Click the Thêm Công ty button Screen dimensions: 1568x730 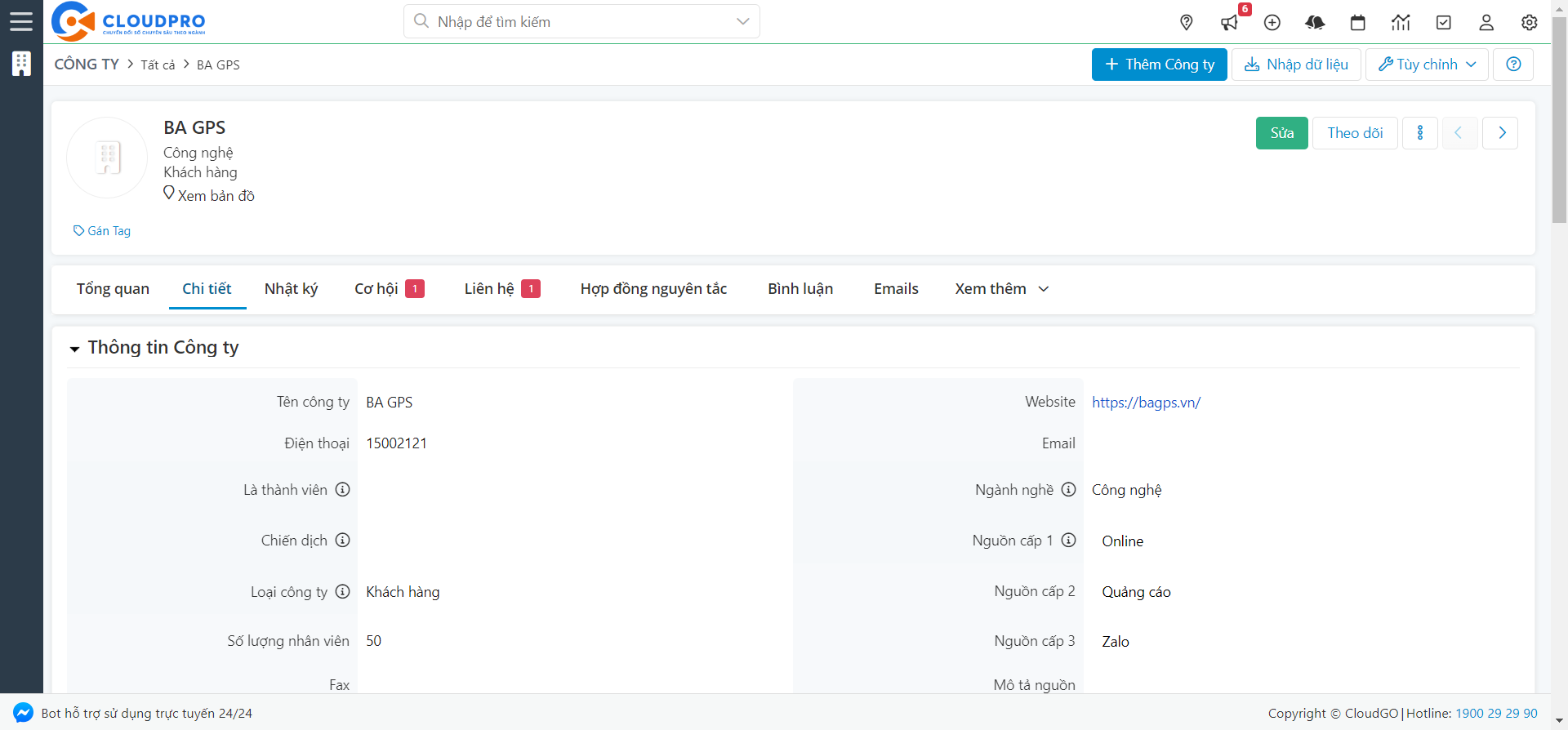click(x=1159, y=65)
